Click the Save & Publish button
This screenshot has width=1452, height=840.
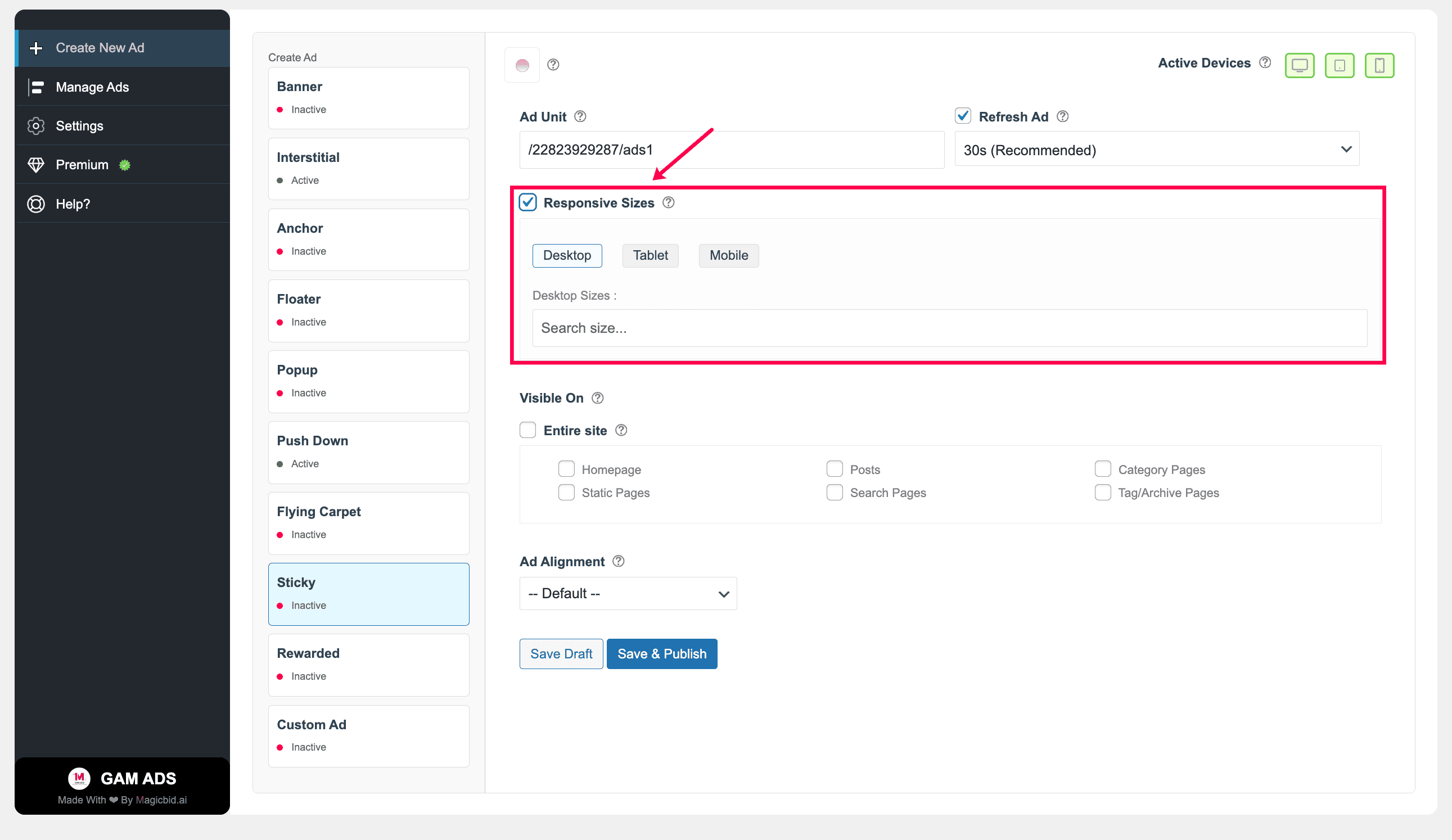click(662, 654)
